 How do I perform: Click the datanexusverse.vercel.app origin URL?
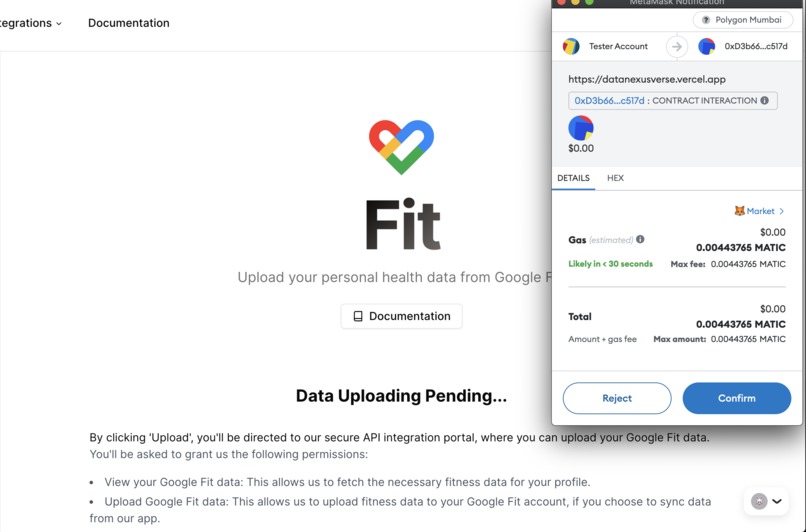(x=647, y=79)
